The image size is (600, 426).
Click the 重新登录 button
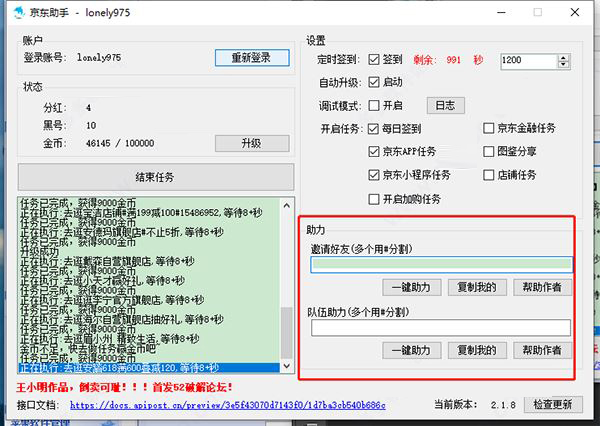point(252,58)
